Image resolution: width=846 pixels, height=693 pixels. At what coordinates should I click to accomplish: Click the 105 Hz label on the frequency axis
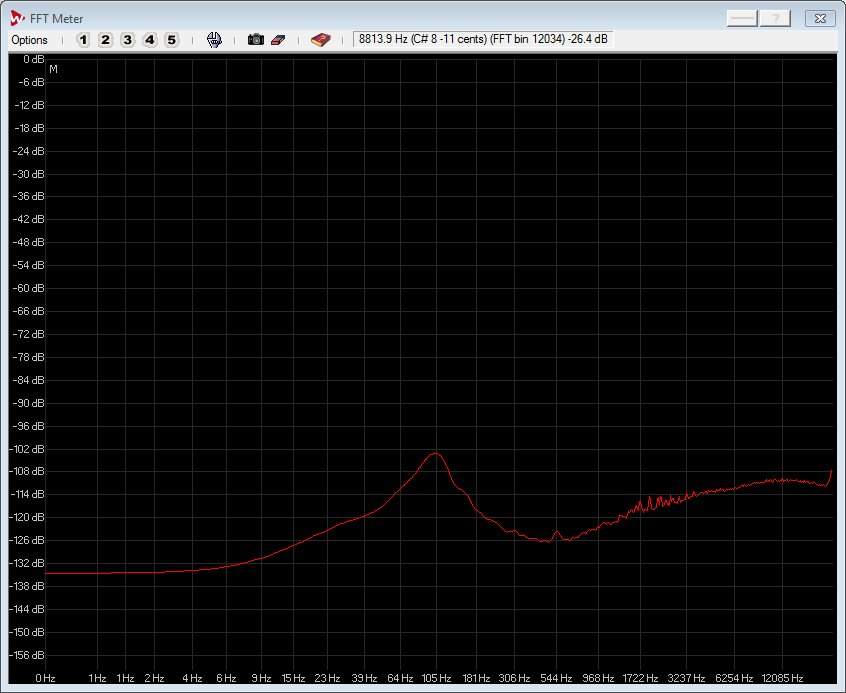pyautogui.click(x=436, y=678)
